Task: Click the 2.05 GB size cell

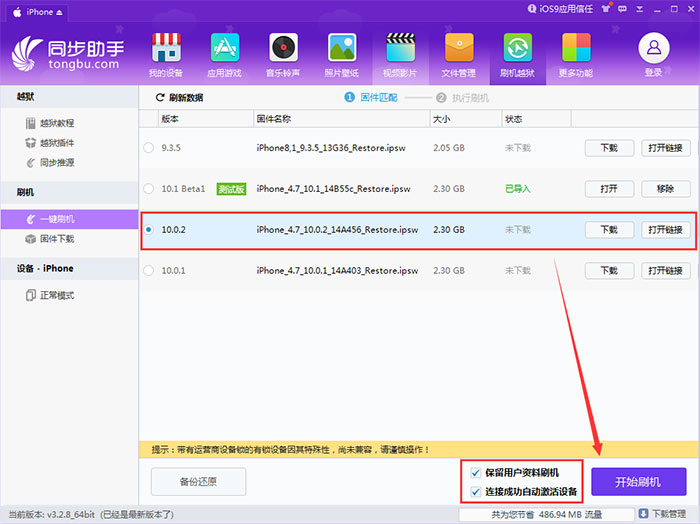Action: (449, 148)
